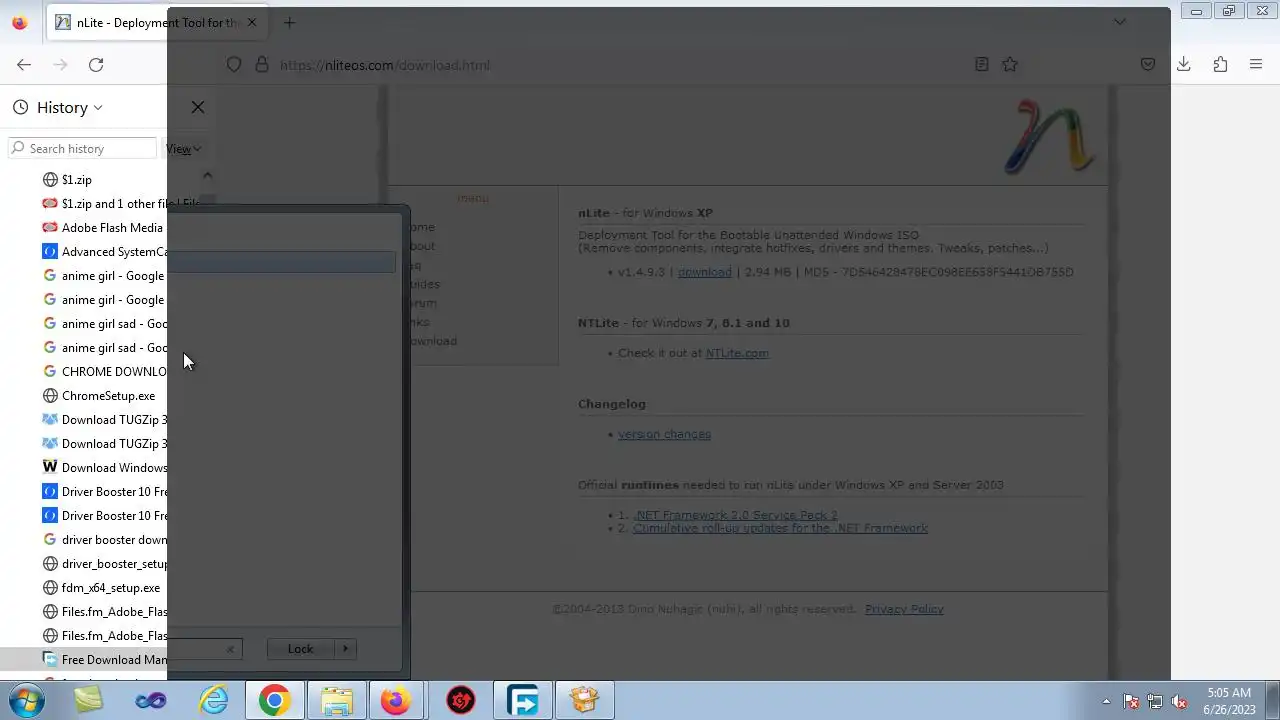Image resolution: width=1280 pixels, height=720 pixels.
Task: Open the History sidebar switcher dropdown
Action: click(58, 107)
